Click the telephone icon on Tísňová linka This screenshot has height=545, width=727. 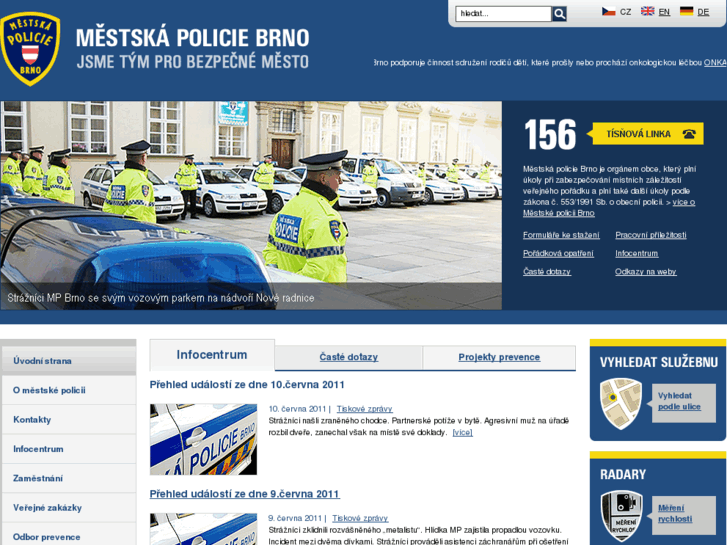[689, 134]
